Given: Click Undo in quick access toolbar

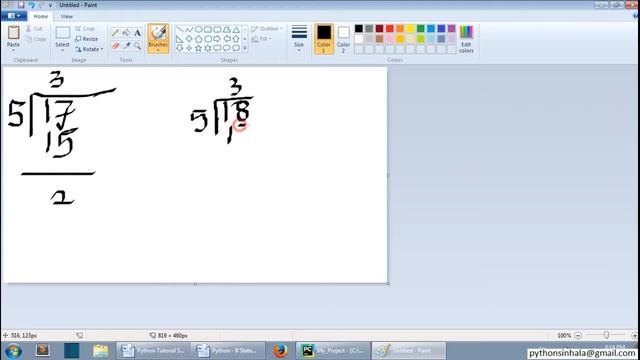Looking at the screenshot, I should coord(31,5).
